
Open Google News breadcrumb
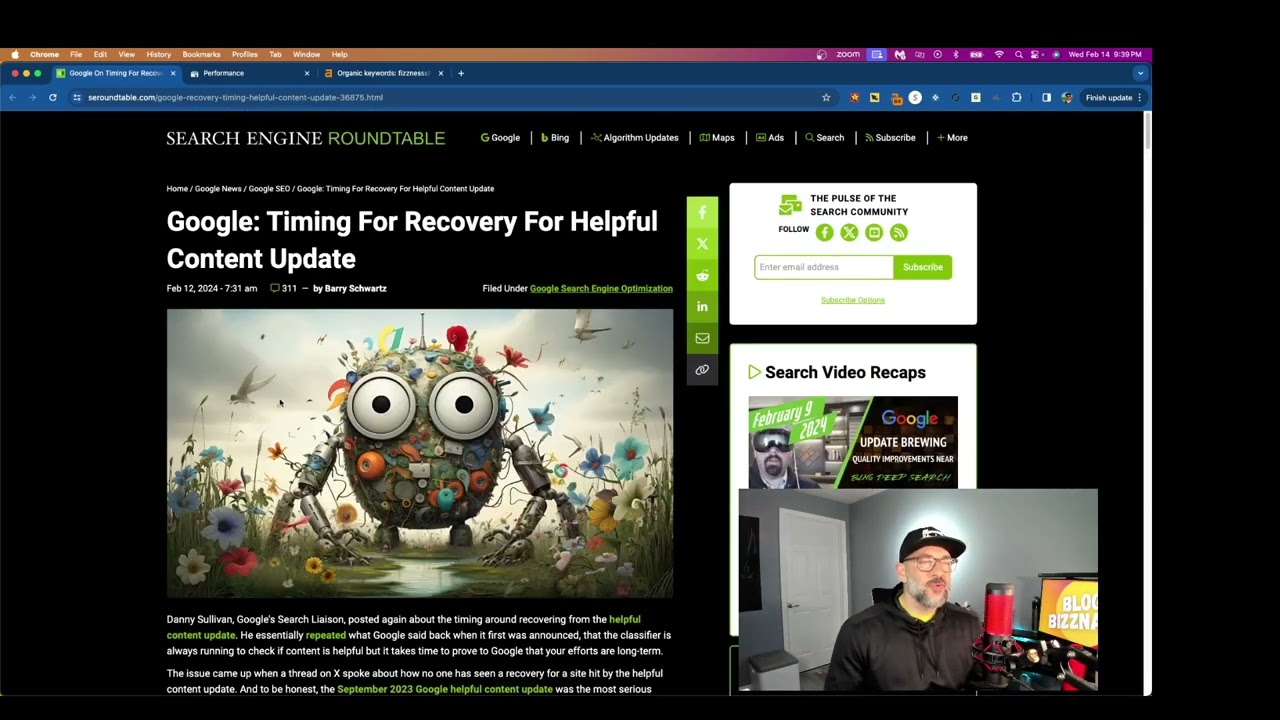218,188
